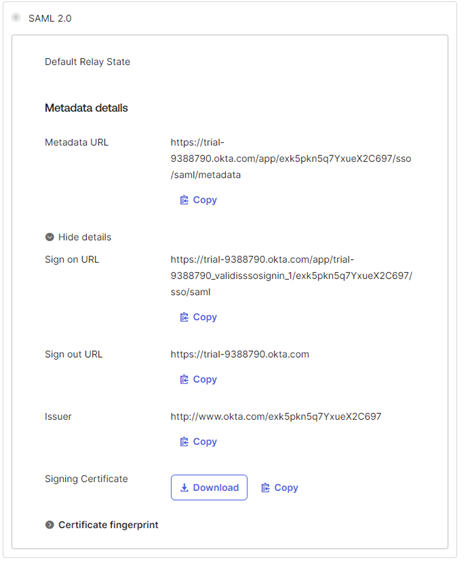Click the arrow icon beside Certificate fingerprint

[x=50, y=525]
